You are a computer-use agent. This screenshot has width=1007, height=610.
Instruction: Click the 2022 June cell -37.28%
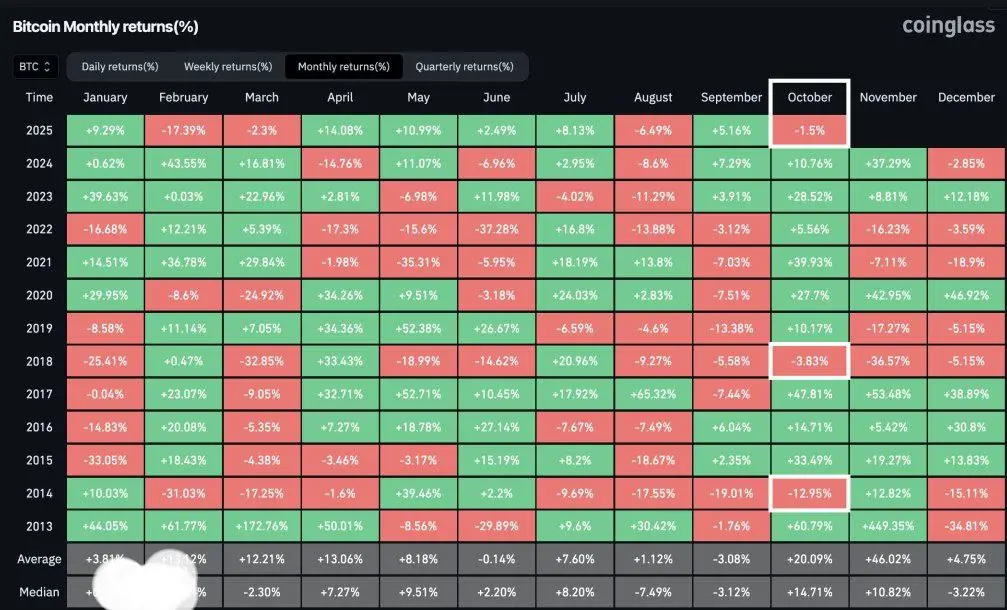coord(496,229)
